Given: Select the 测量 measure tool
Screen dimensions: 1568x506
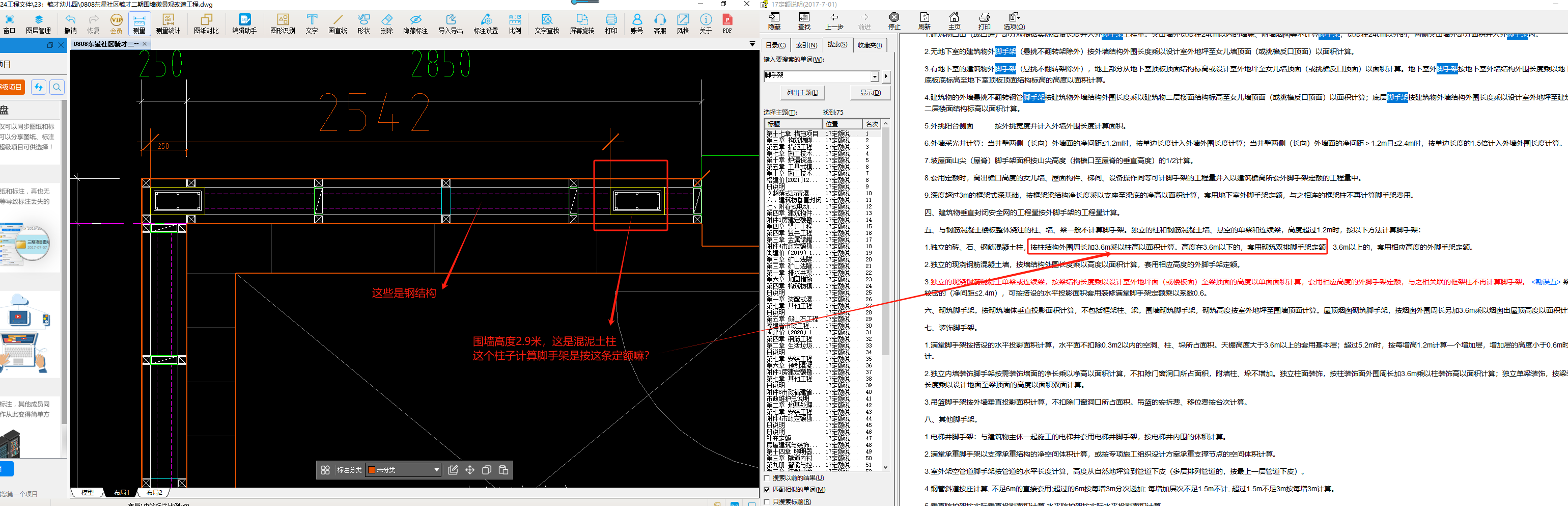Looking at the screenshot, I should tap(139, 24).
